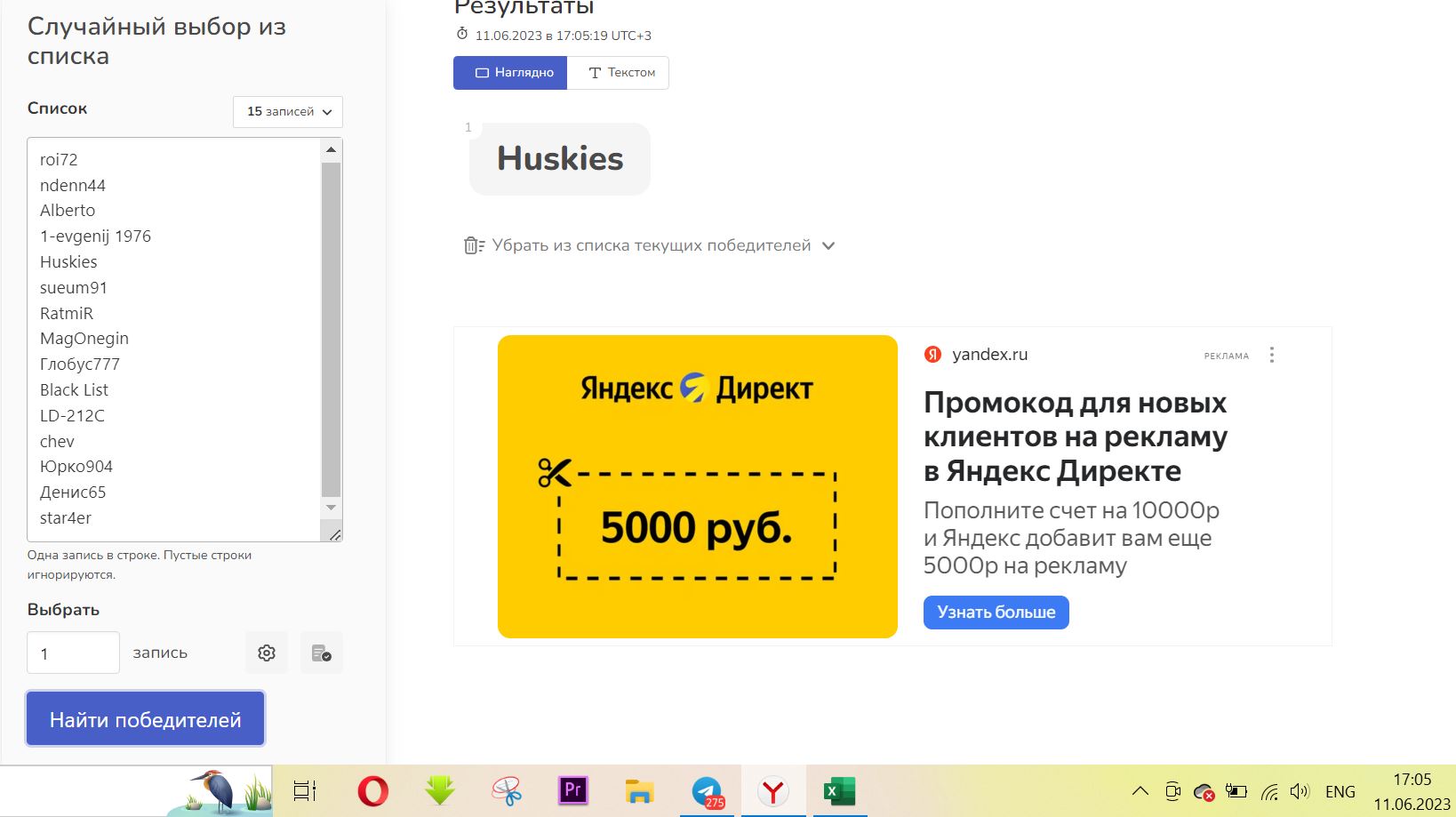Open File Explorer from taskbar
The width and height of the screenshot is (1456, 817).
640,790
